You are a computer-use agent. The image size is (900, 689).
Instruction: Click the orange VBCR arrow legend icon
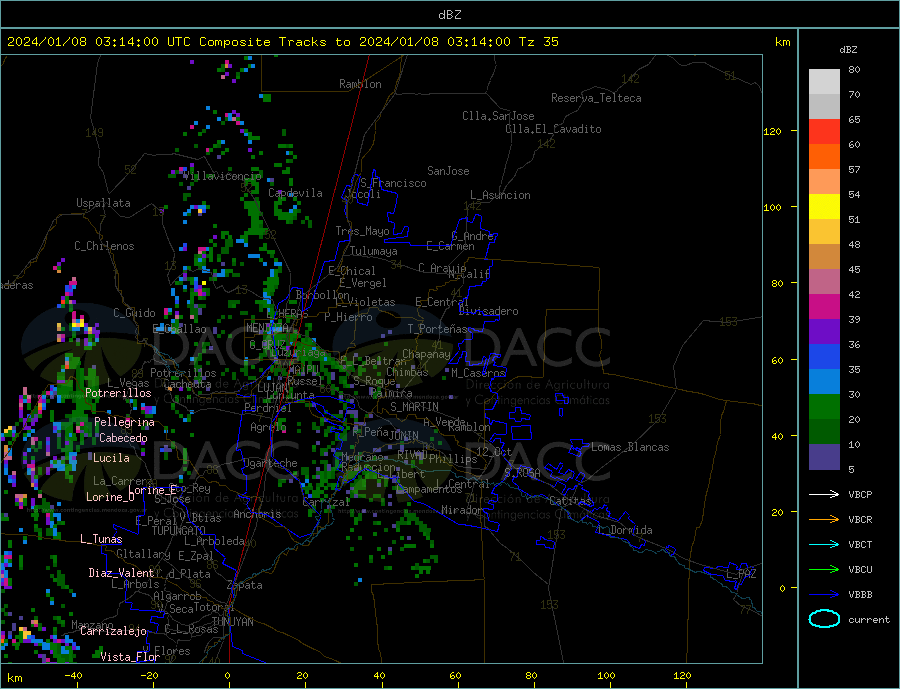coord(824,520)
